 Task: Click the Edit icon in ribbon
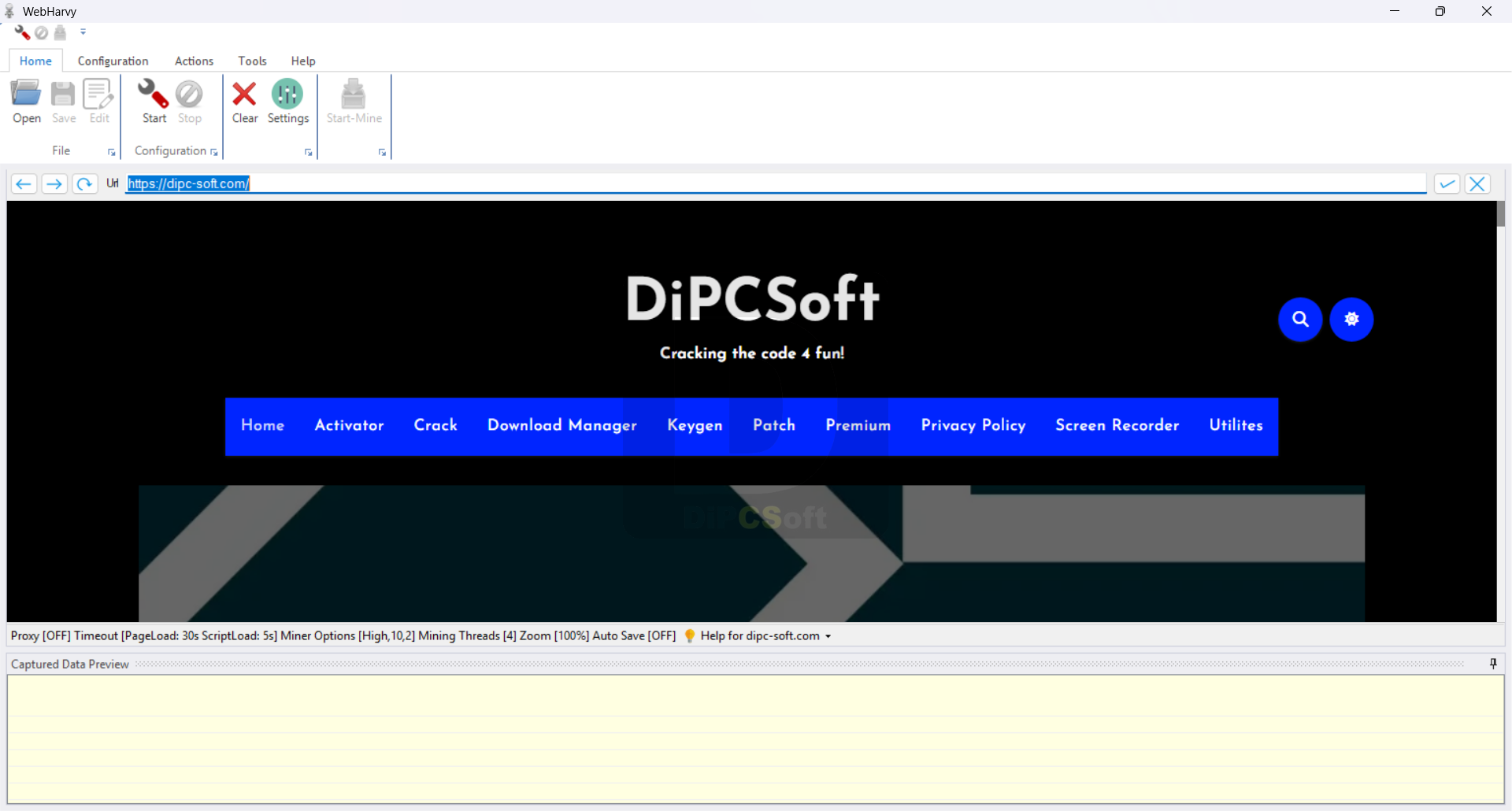[x=99, y=102]
